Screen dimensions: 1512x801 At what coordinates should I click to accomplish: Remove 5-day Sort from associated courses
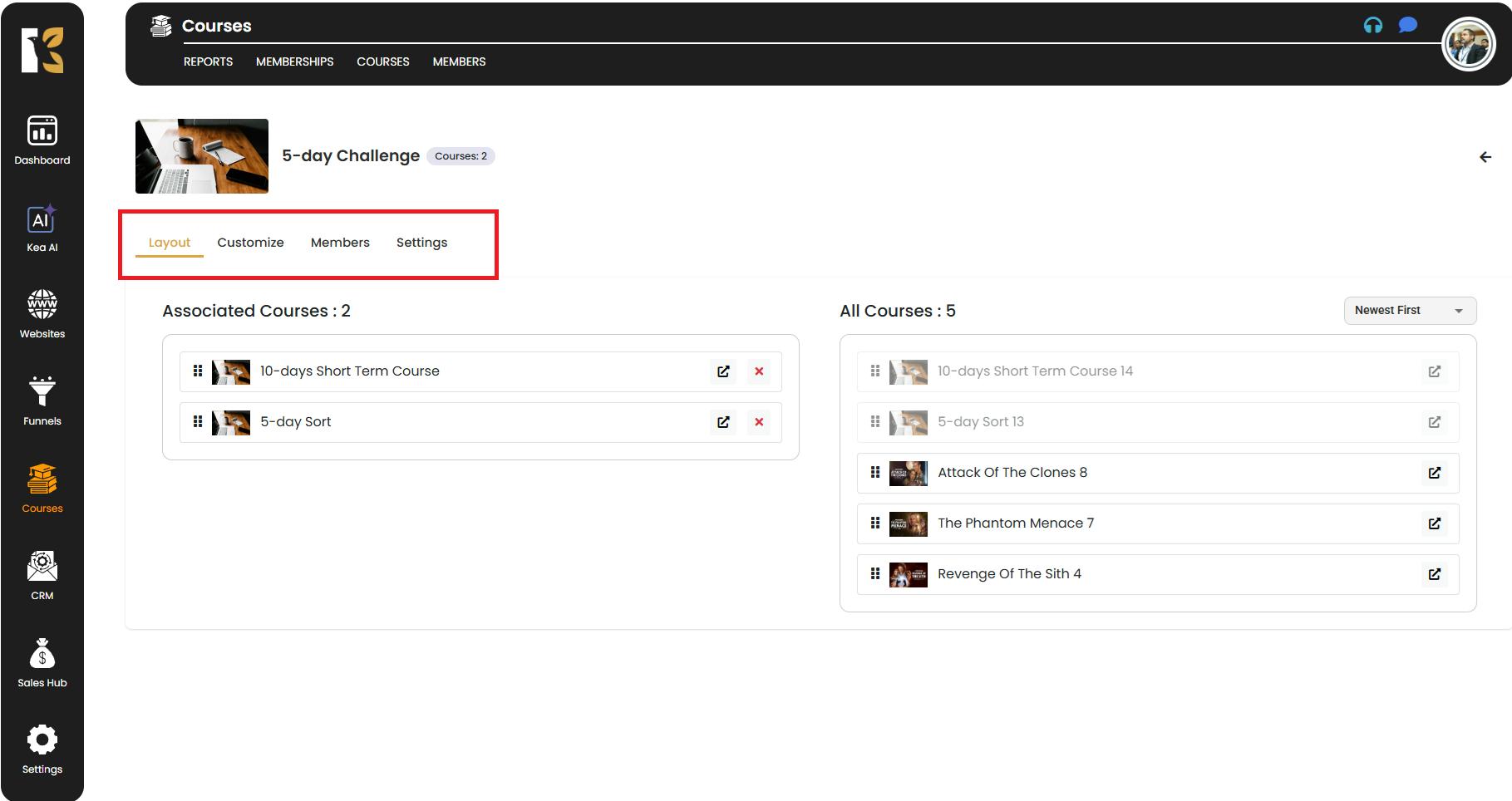point(758,422)
